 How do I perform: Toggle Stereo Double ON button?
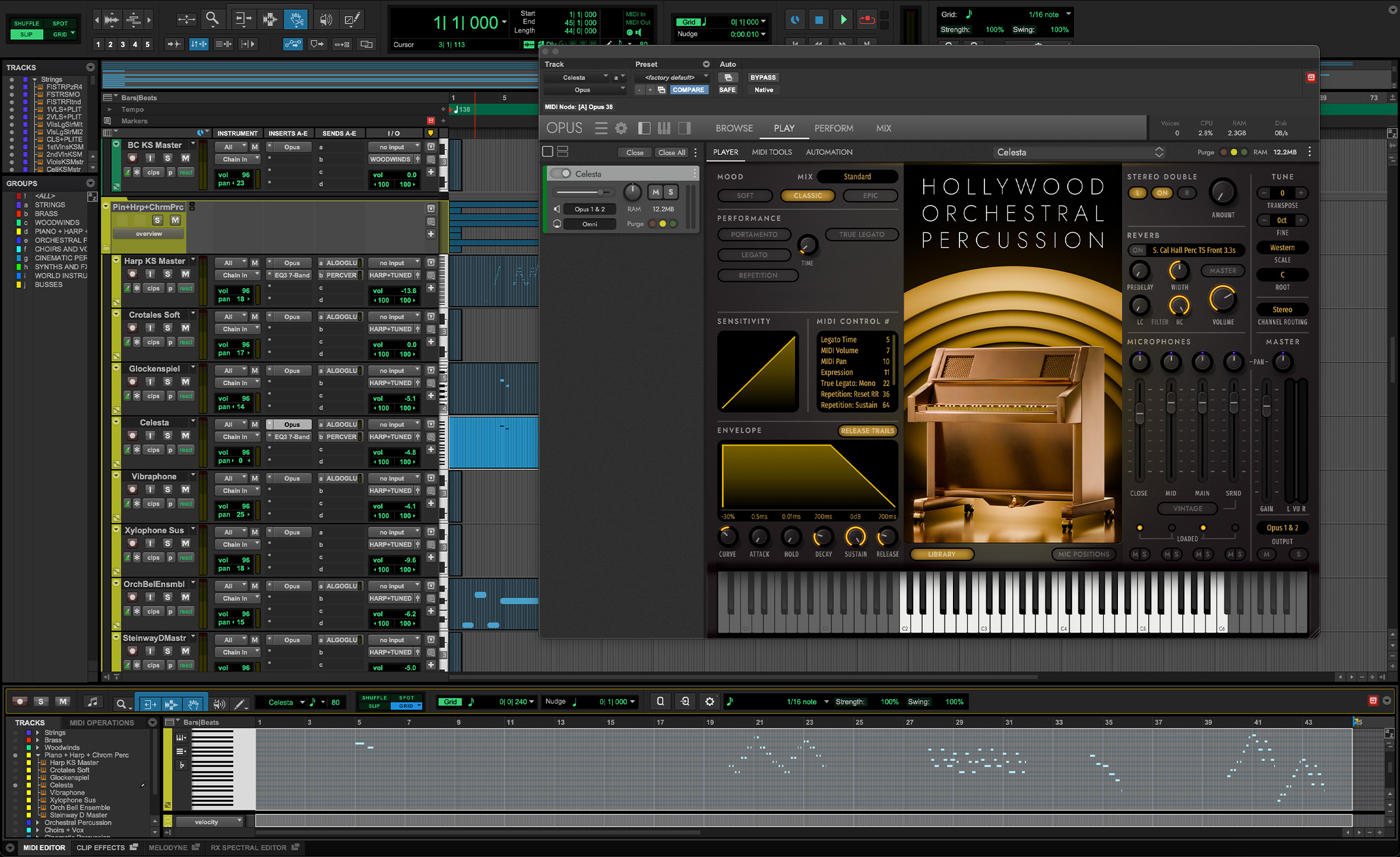pos(1162,193)
